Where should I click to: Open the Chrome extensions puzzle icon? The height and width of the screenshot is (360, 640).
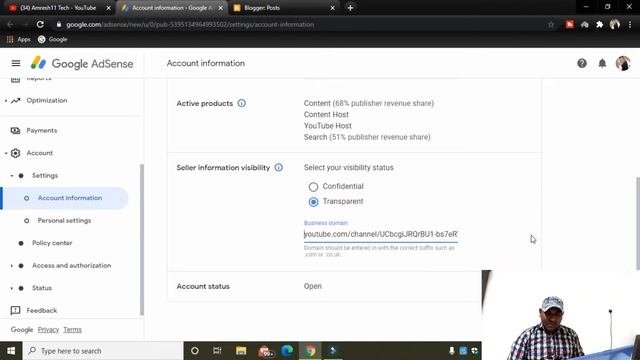coord(600,24)
